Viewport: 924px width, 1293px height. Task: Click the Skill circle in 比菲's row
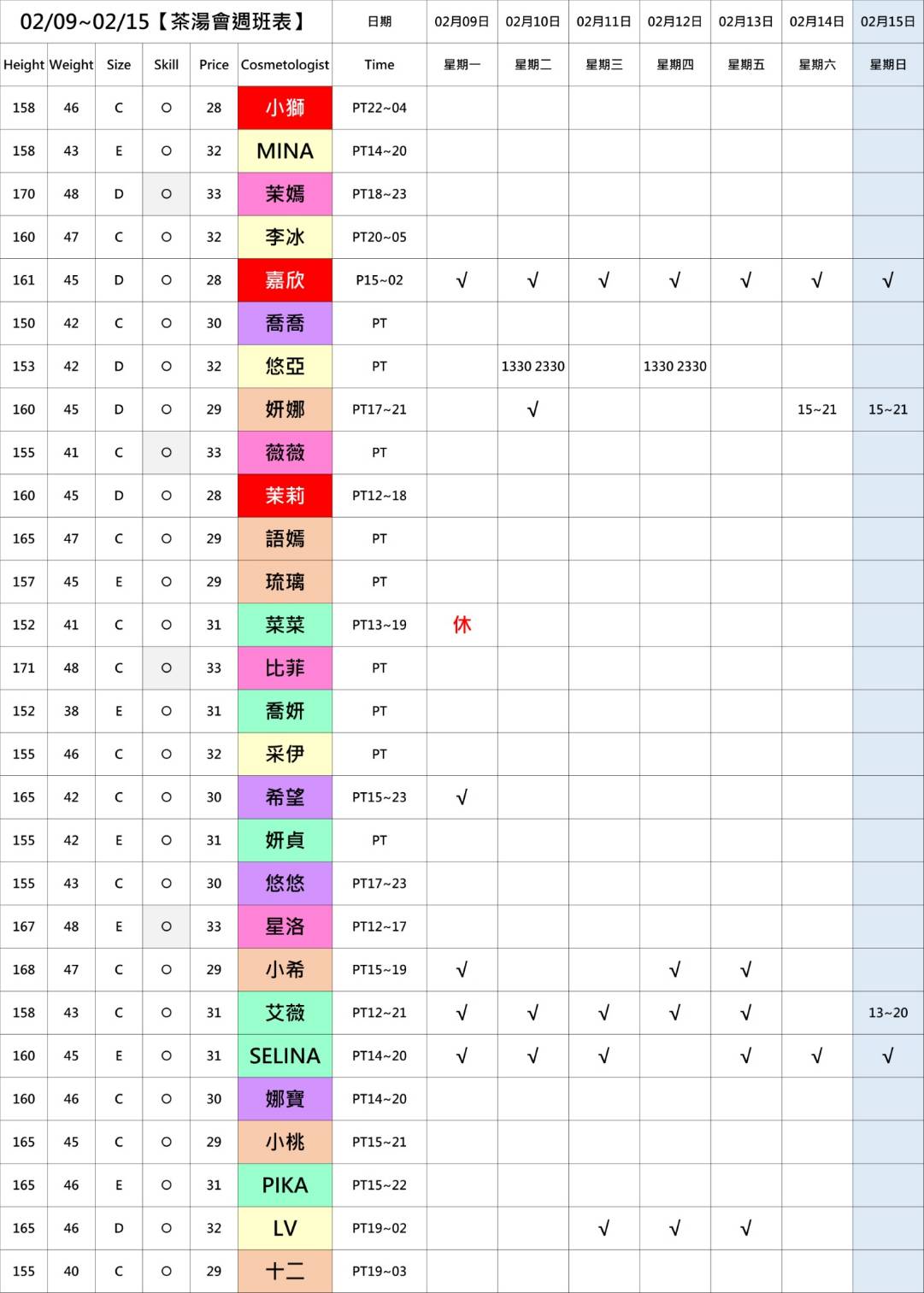click(x=166, y=668)
